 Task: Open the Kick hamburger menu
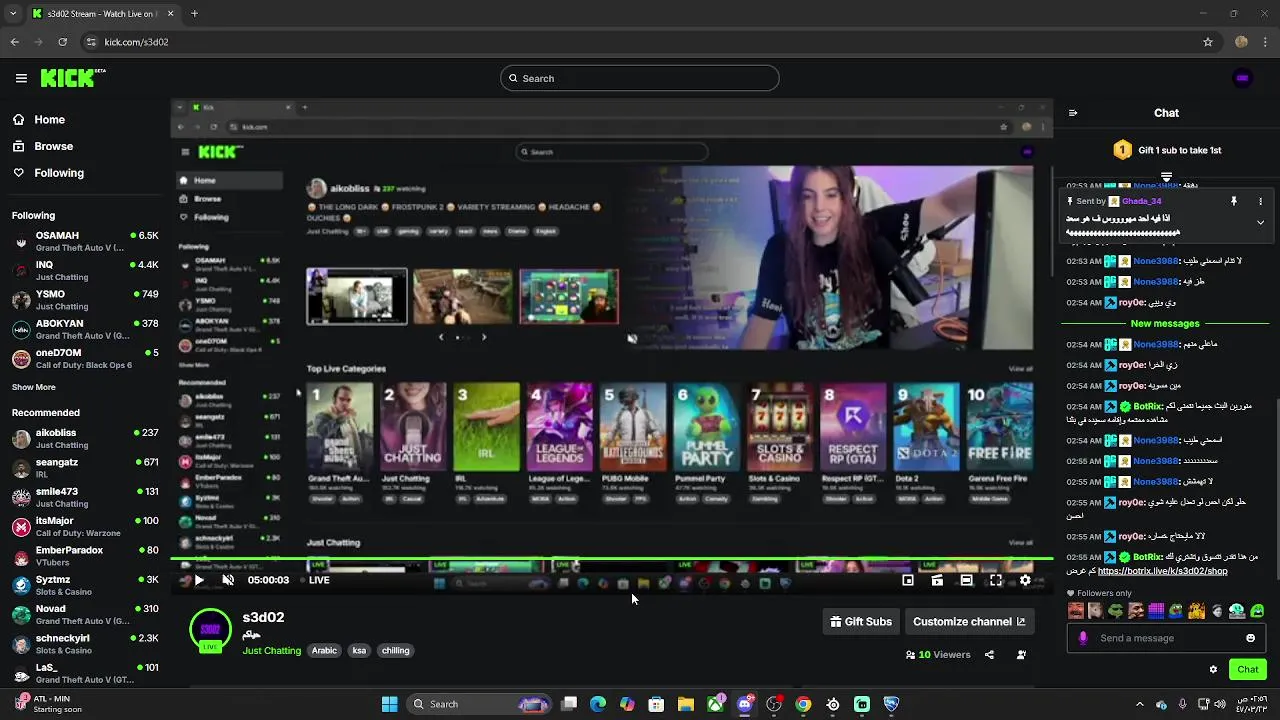[x=21, y=78]
